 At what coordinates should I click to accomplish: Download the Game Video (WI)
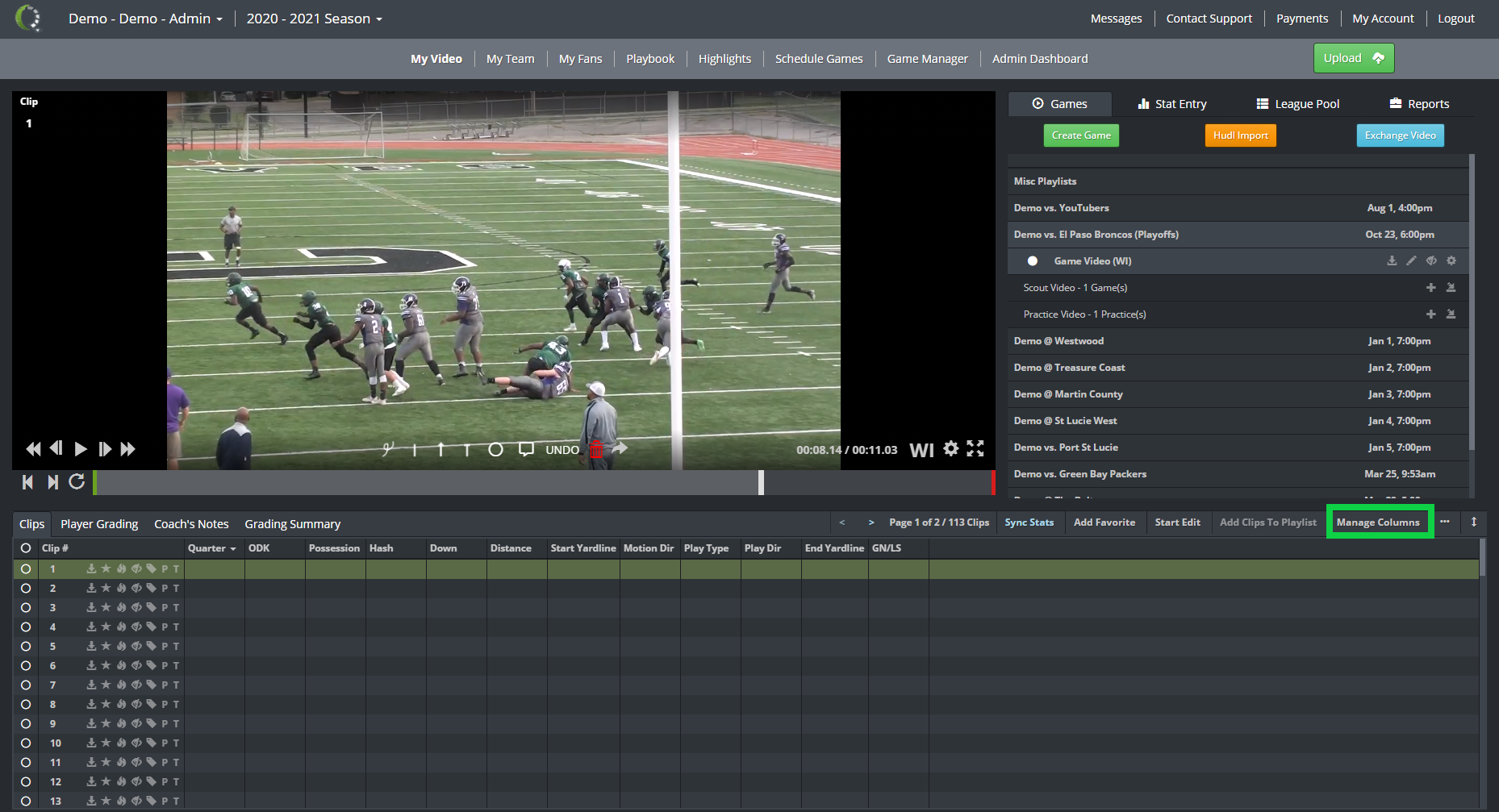click(1392, 260)
